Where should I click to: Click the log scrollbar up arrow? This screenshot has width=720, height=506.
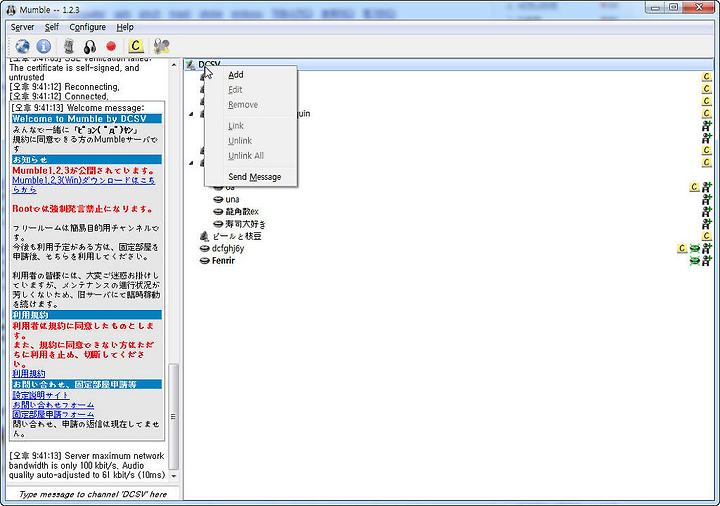(173, 65)
